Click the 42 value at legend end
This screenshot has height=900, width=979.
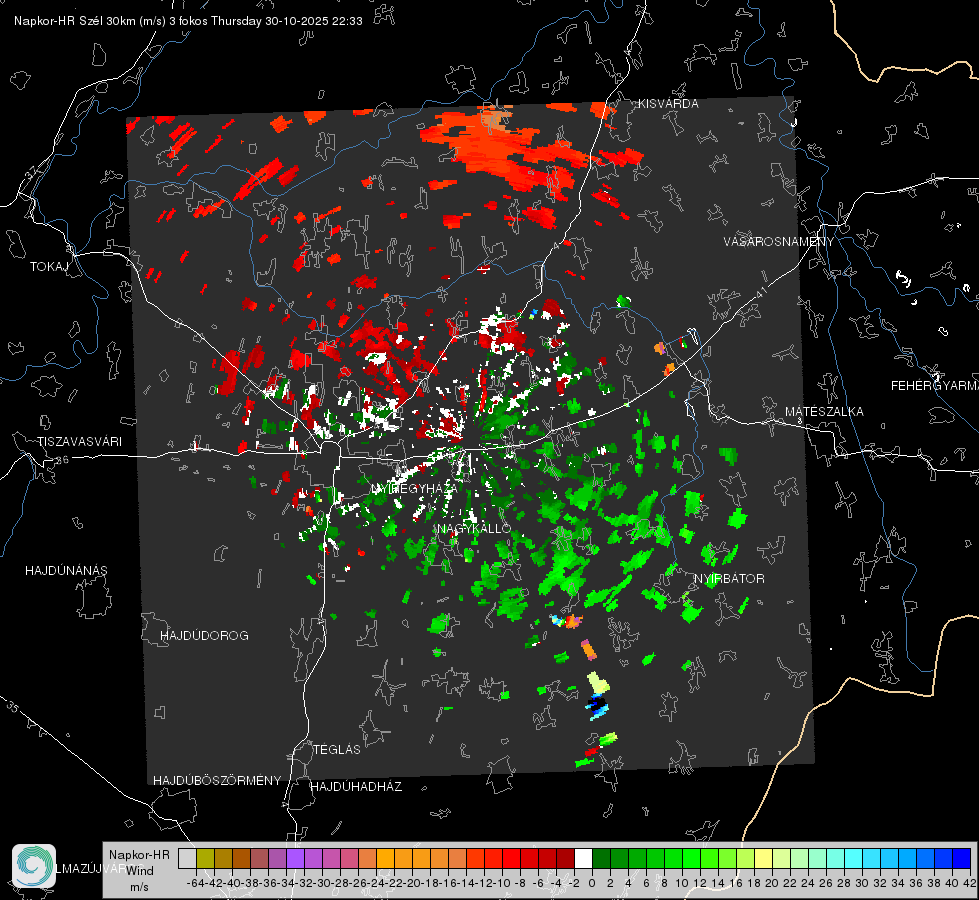[969, 883]
